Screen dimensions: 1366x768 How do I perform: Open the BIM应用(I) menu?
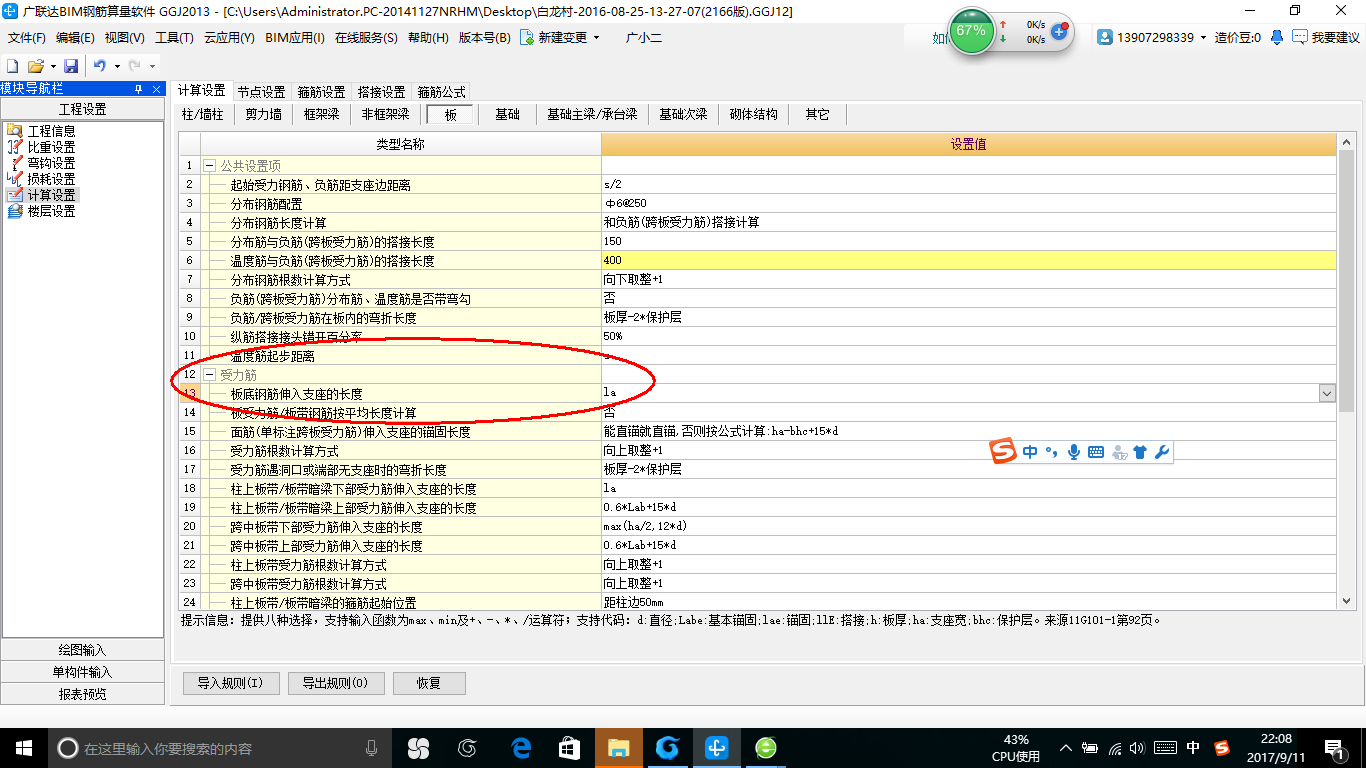(295, 38)
